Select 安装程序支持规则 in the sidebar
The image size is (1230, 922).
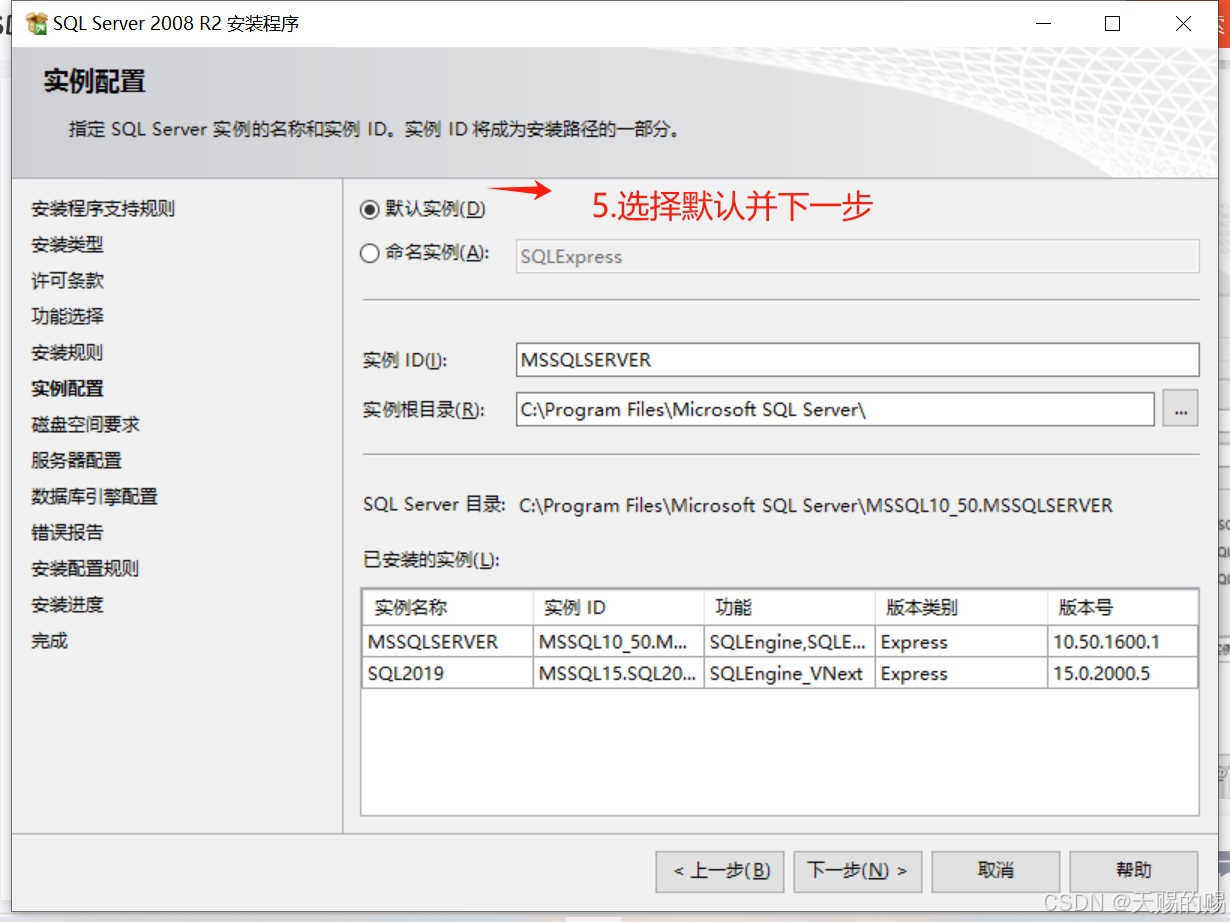coord(103,209)
